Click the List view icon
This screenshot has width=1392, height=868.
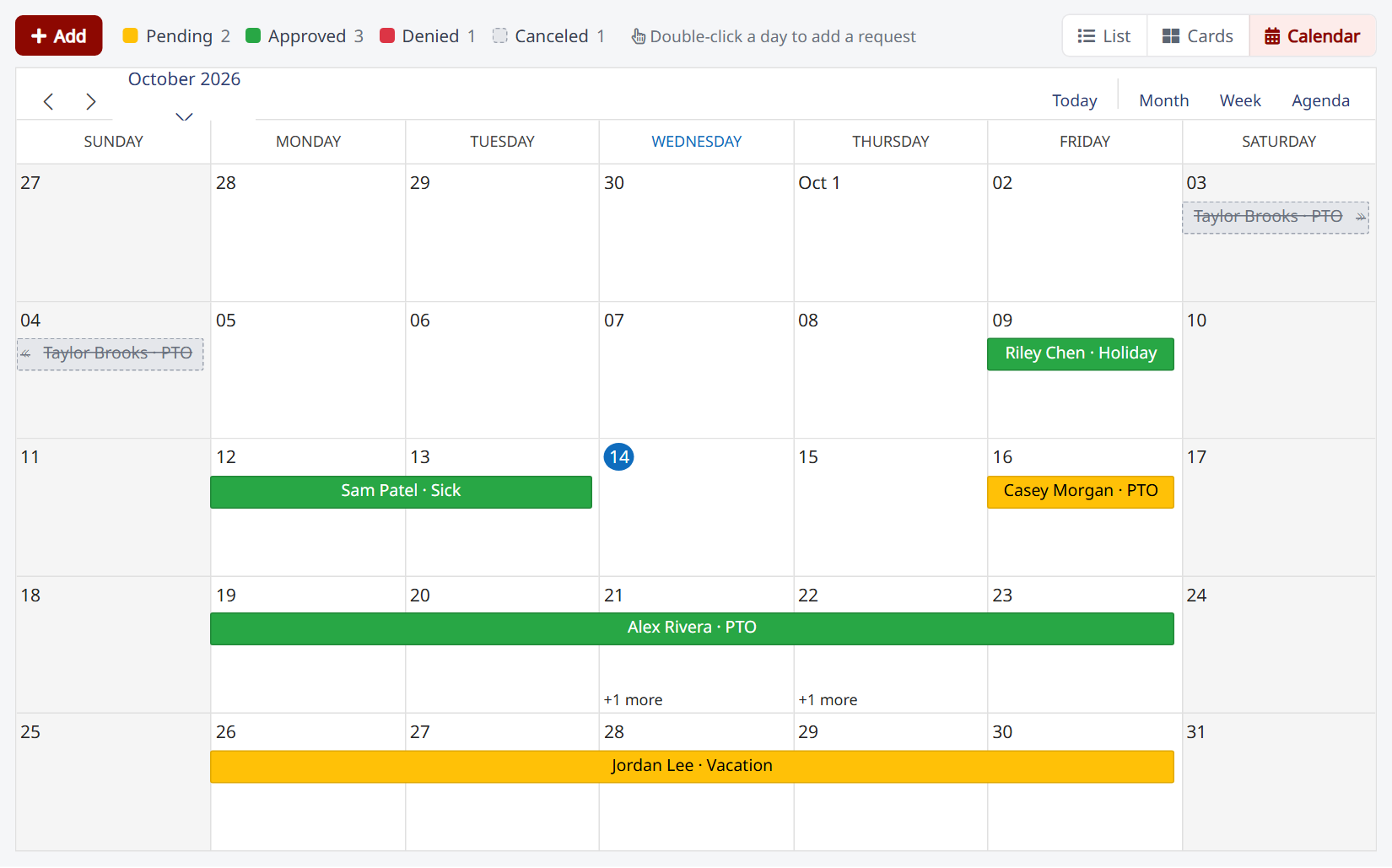[x=1087, y=36]
